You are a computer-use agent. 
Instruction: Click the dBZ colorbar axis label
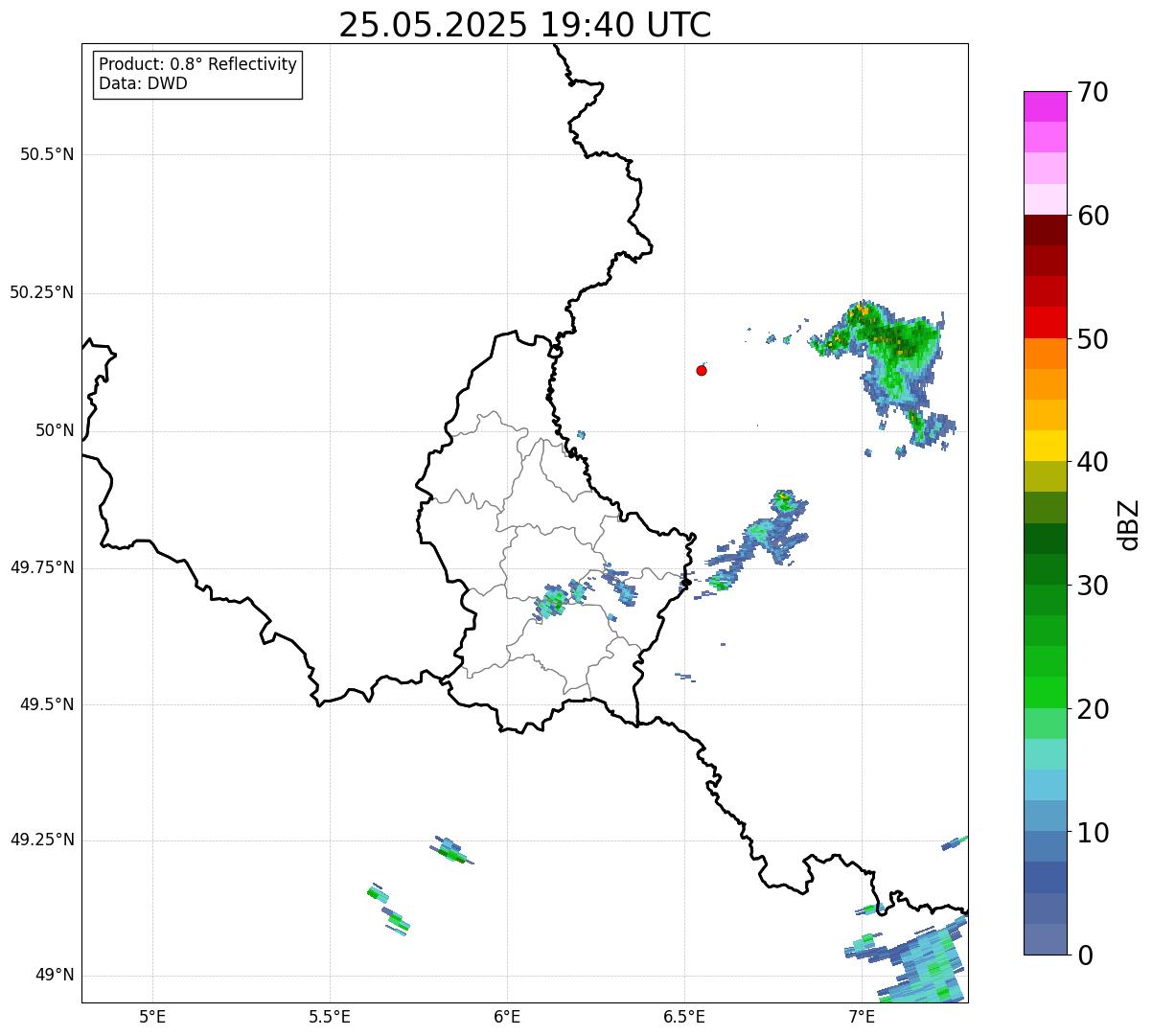point(1129,524)
